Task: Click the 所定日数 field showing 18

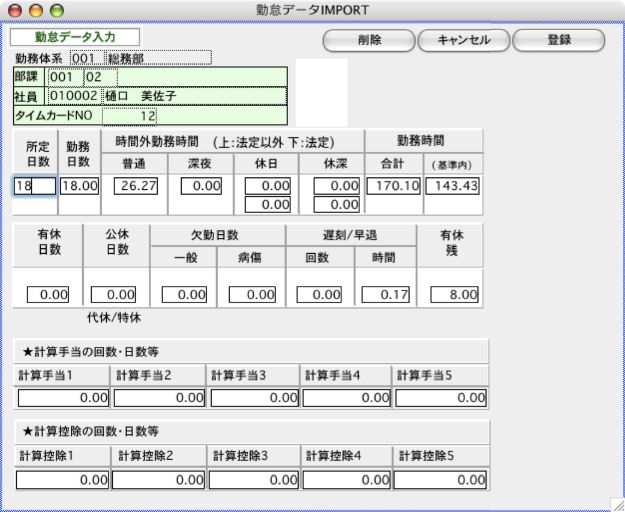Action: pyautogui.click(x=35, y=186)
